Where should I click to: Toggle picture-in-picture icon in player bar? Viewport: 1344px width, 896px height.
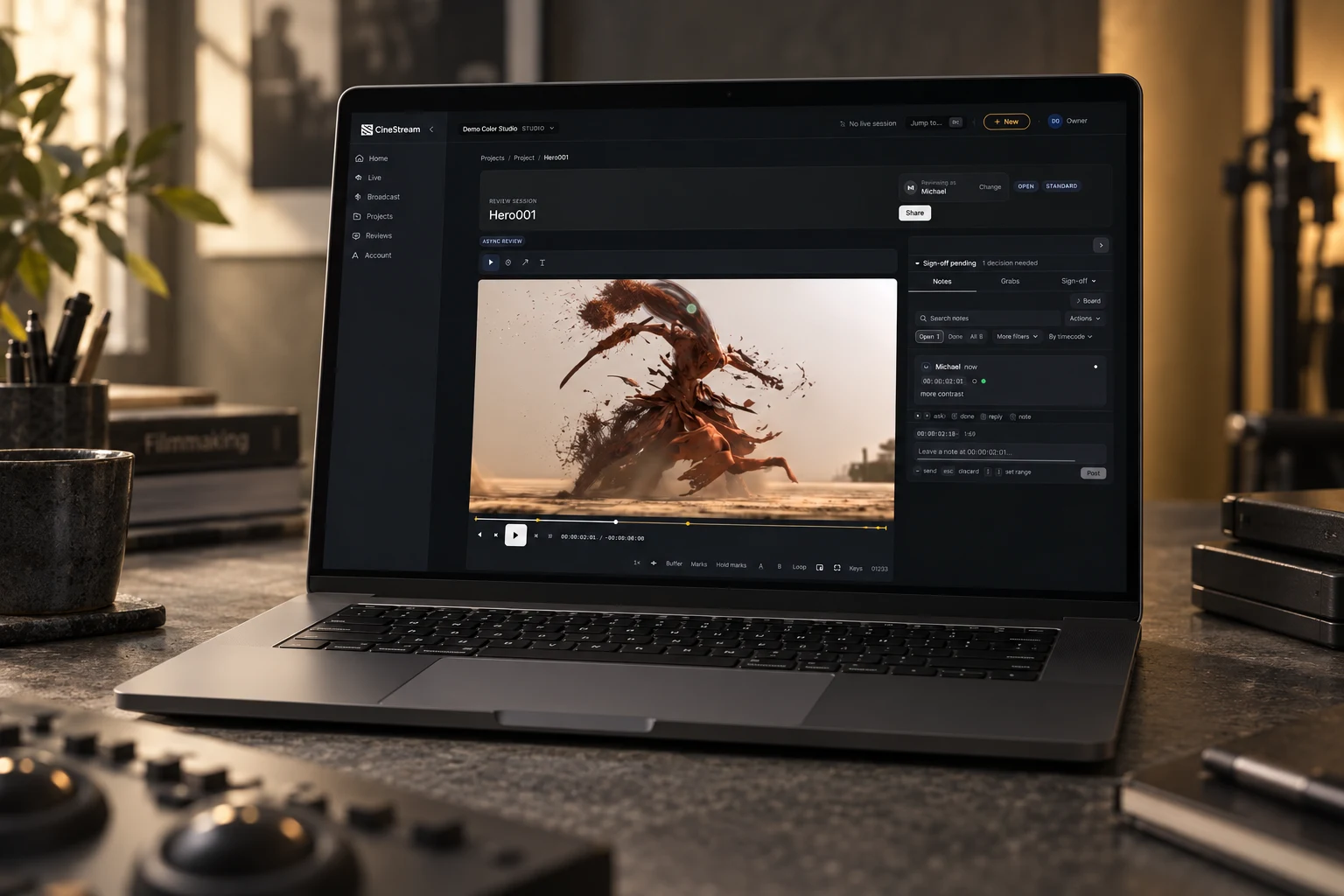[x=820, y=568]
